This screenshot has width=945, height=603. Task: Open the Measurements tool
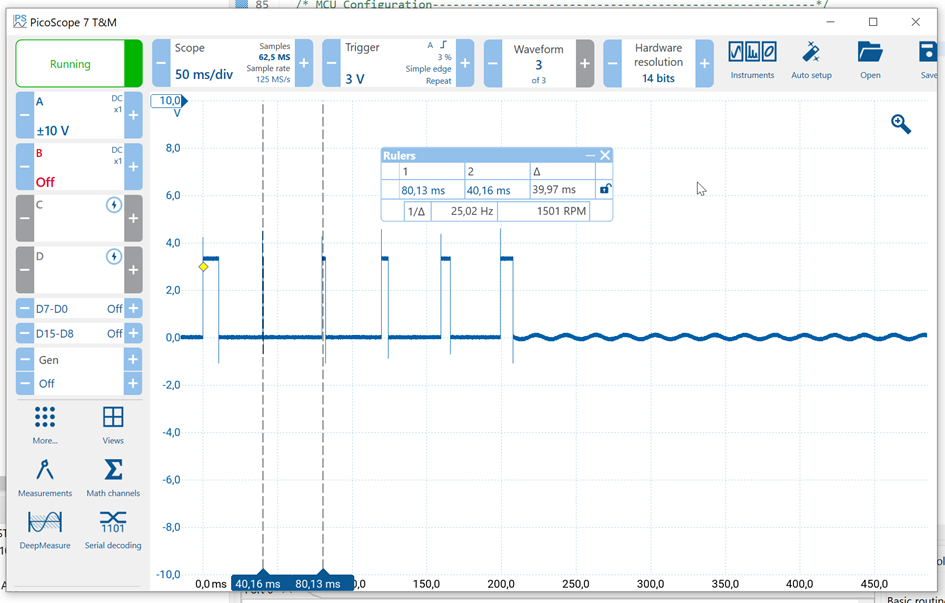tap(45, 478)
